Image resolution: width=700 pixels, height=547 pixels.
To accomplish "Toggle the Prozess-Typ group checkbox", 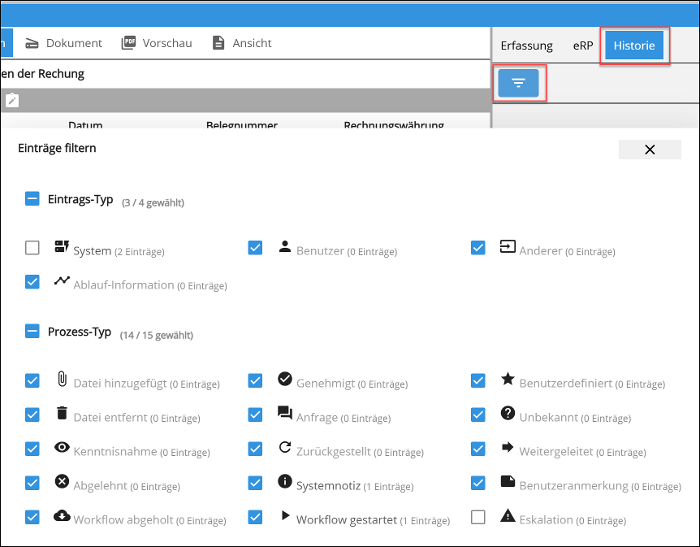I will [32, 331].
